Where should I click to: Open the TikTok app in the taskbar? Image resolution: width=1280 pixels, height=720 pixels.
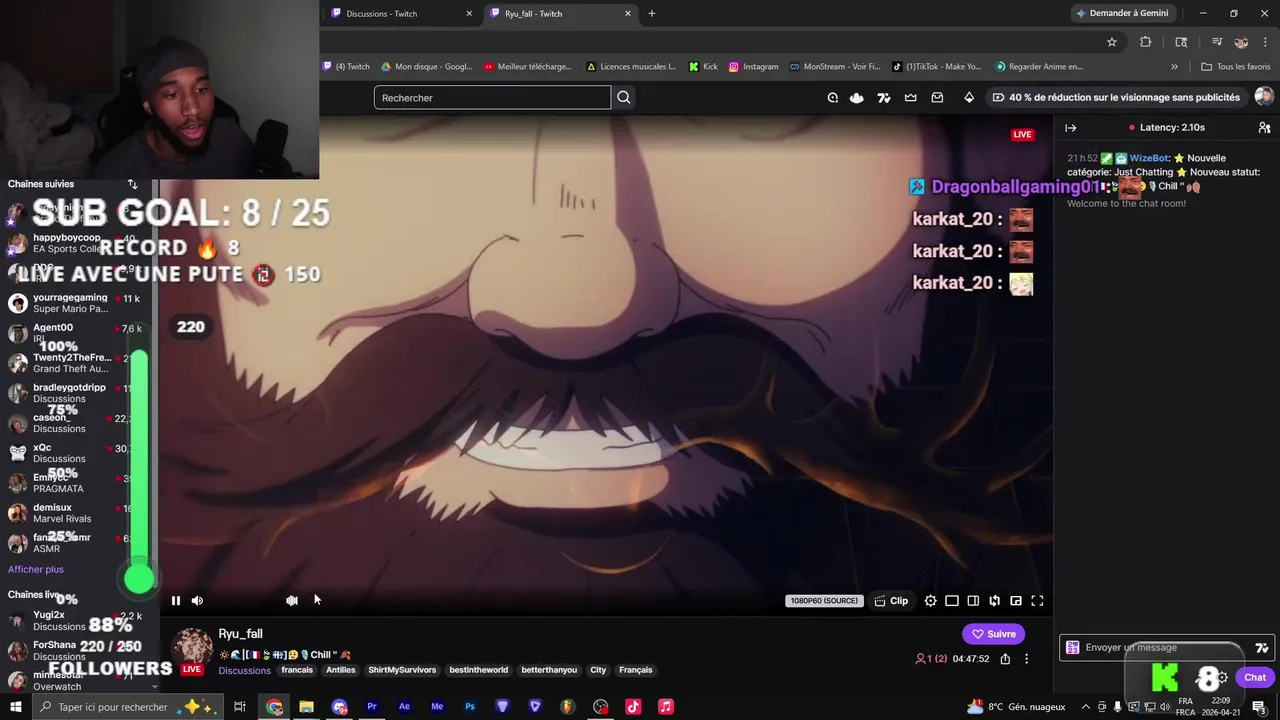click(x=633, y=707)
